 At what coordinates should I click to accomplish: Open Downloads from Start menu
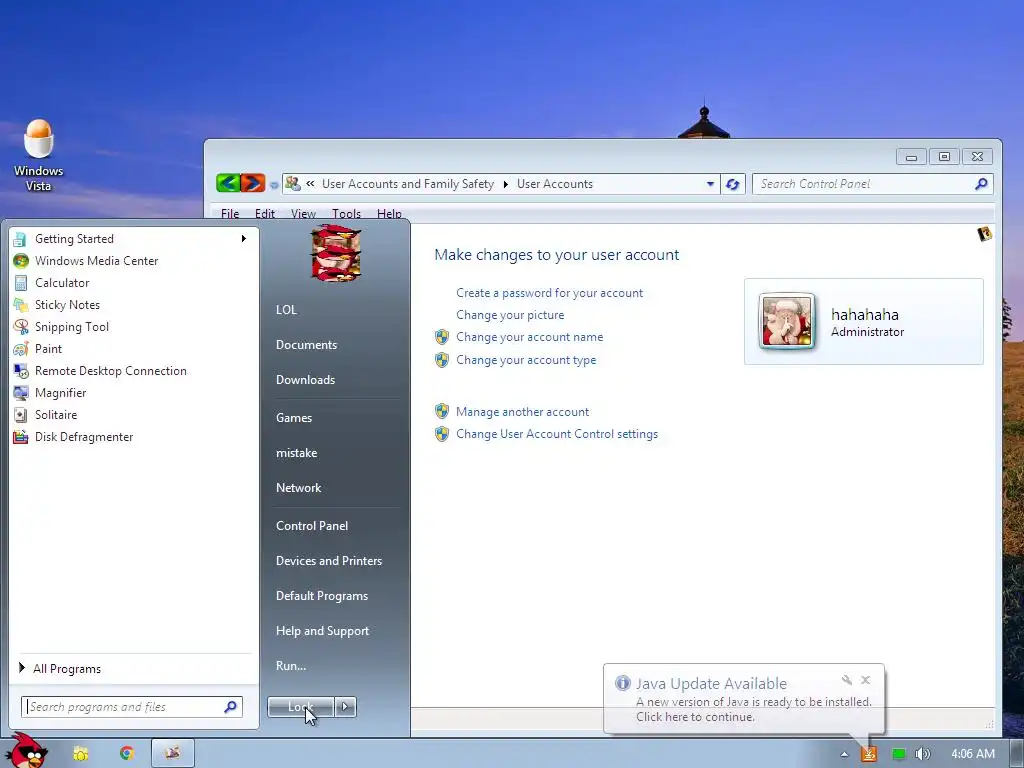[x=305, y=380]
